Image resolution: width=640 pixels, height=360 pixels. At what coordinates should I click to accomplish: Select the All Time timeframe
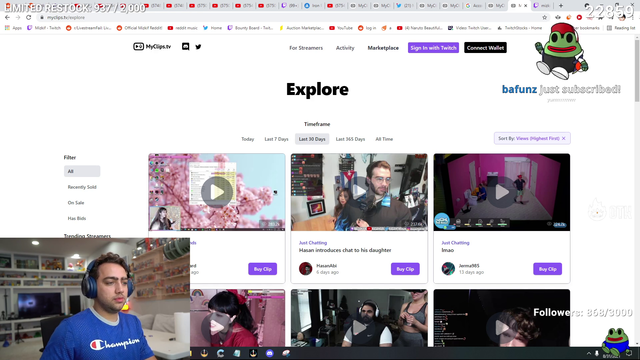tap(384, 139)
